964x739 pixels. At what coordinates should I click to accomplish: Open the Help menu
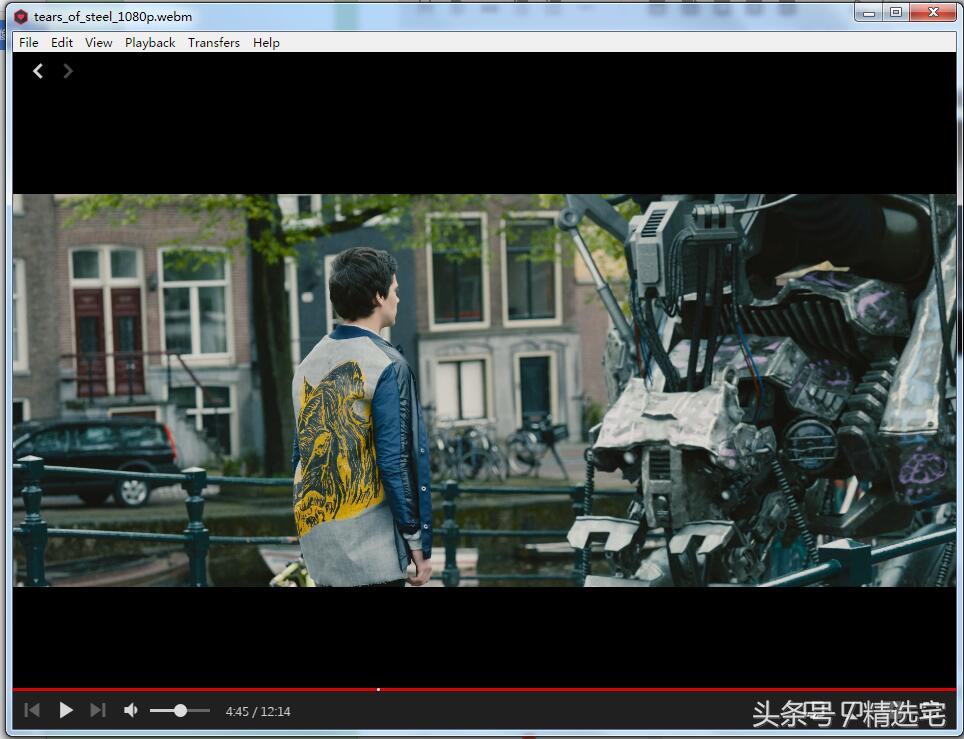(x=266, y=42)
